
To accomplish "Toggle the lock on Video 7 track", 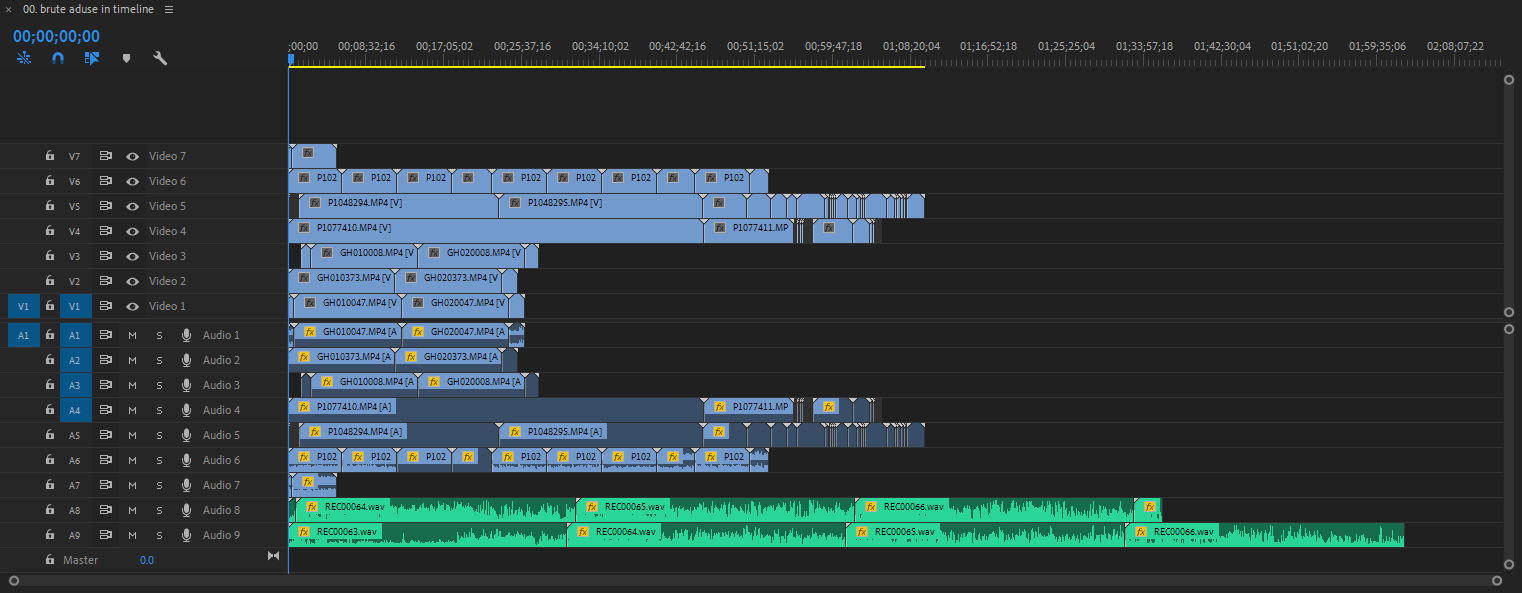I will (49, 156).
